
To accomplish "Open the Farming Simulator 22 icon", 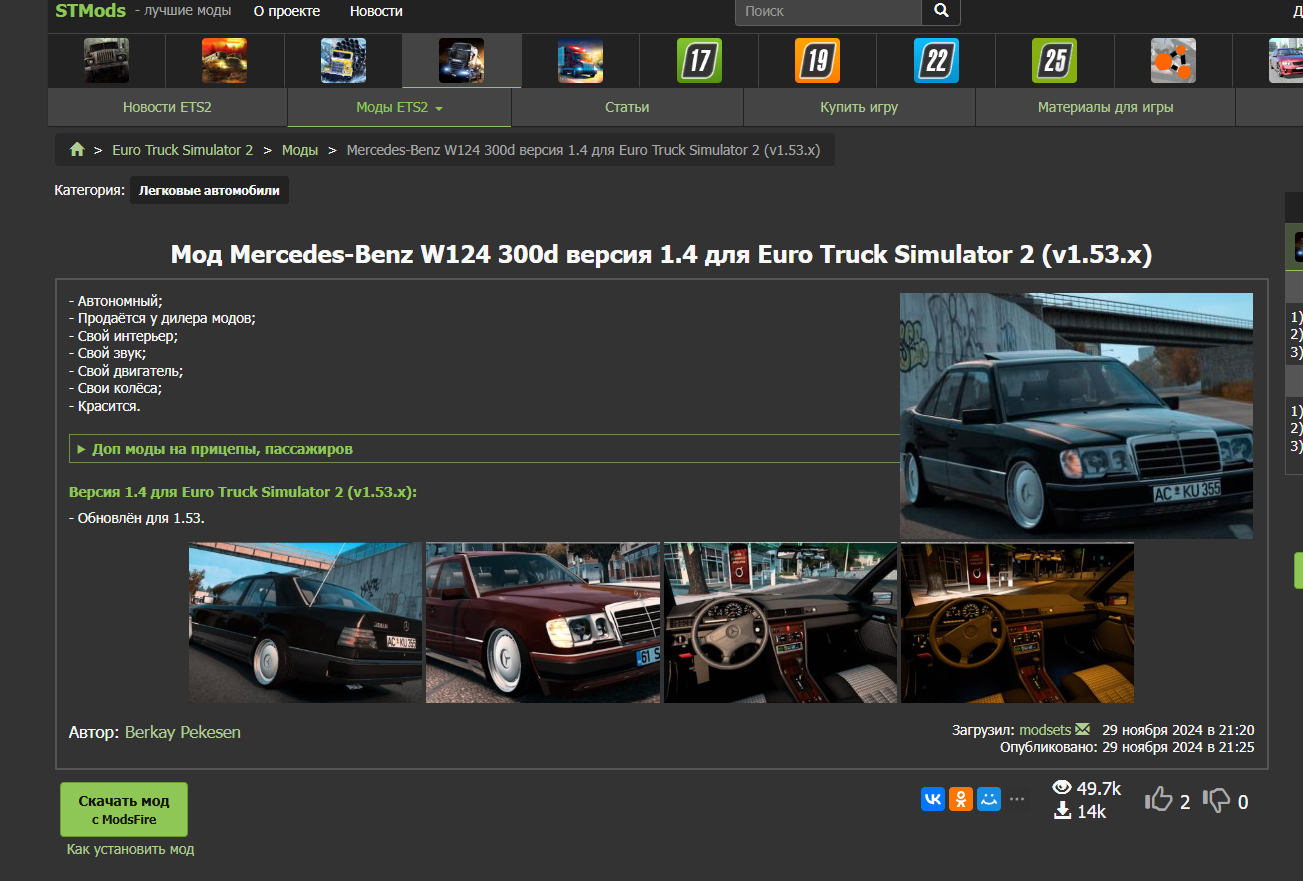I will pos(936,60).
